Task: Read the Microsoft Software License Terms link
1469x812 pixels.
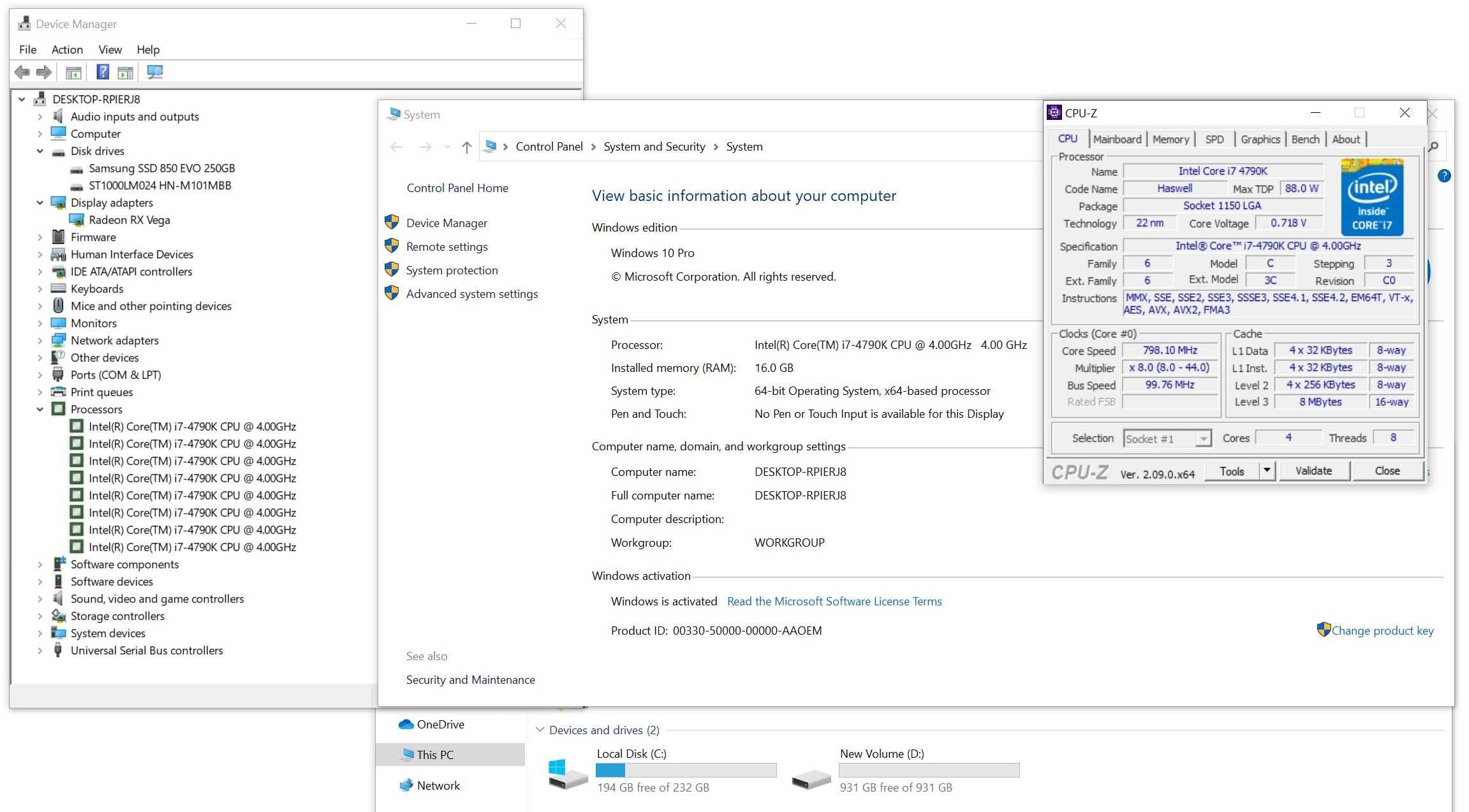Action: 834,602
